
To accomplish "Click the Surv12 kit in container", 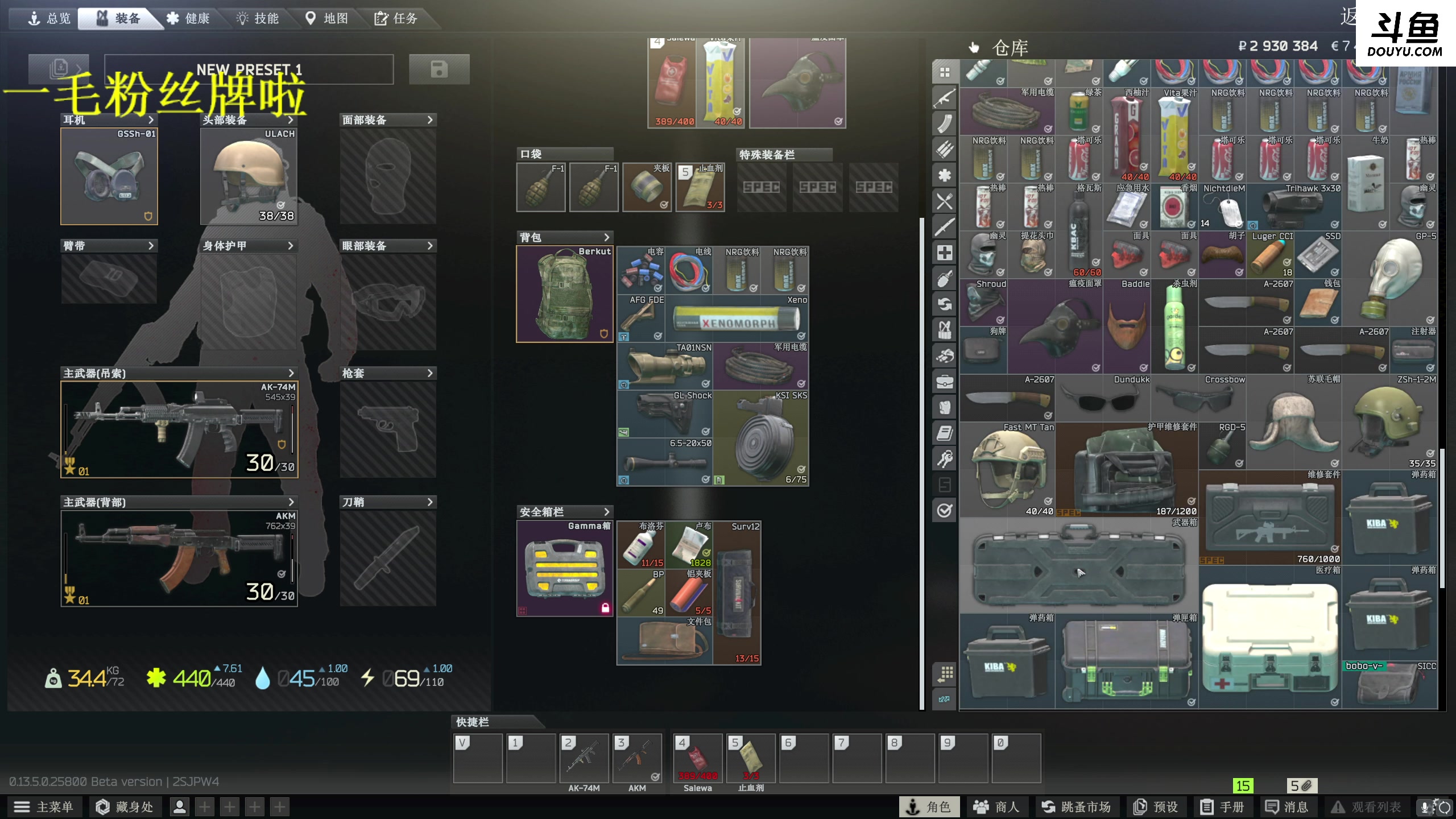I will tap(737, 593).
